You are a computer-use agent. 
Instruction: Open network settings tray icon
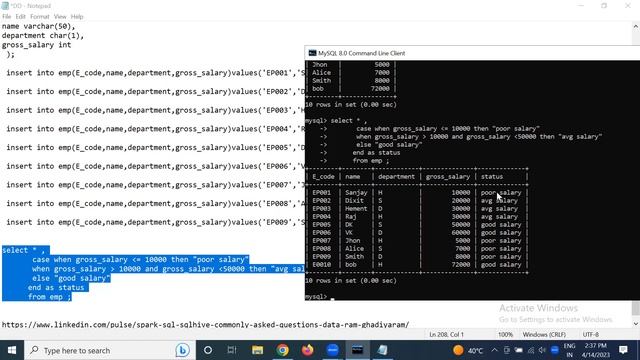click(531, 350)
